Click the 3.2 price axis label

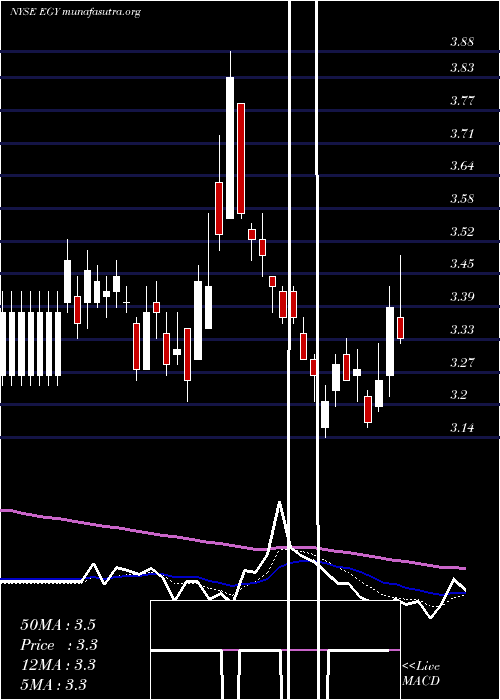[458, 395]
